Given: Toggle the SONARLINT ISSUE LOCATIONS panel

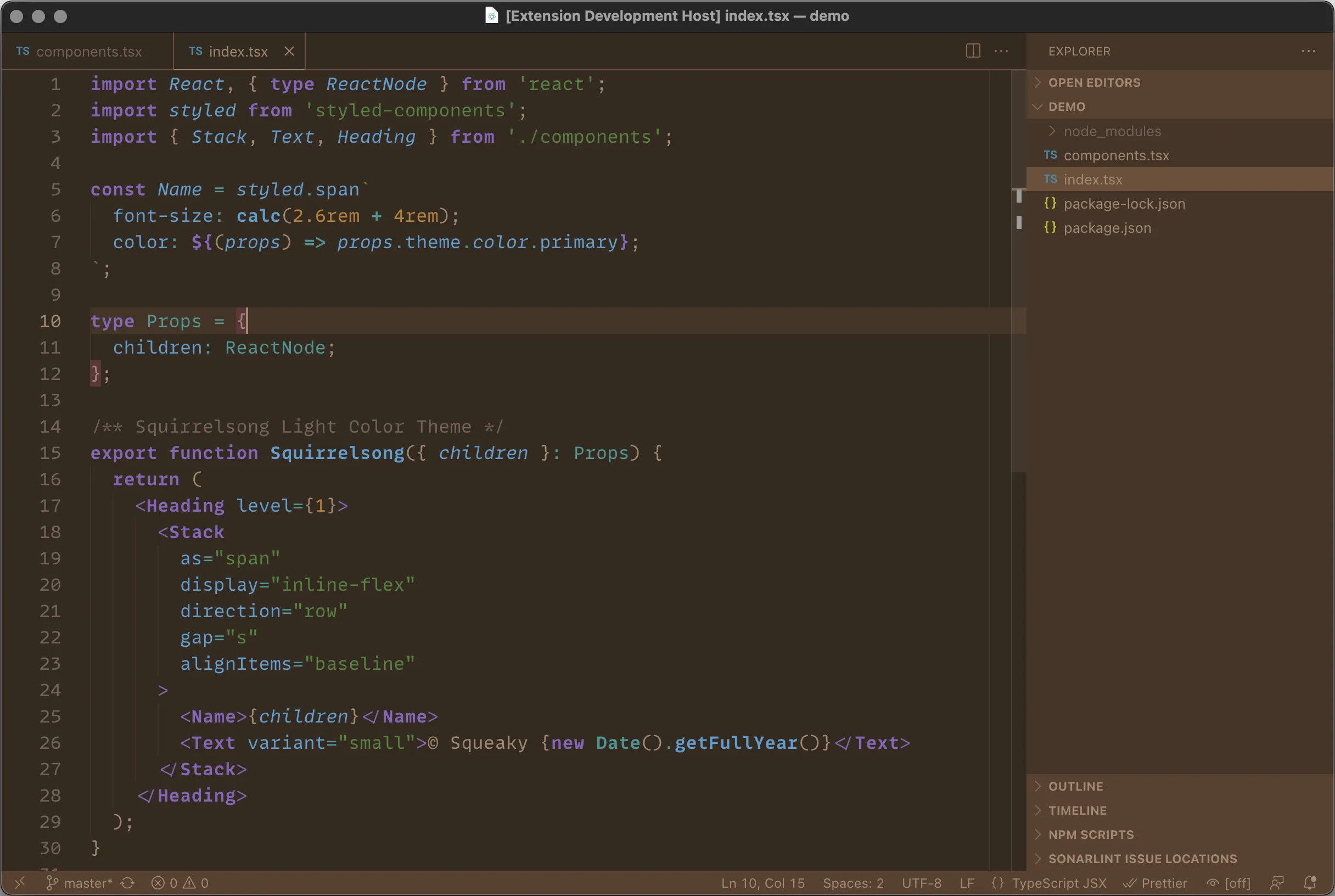Looking at the screenshot, I should pyautogui.click(x=1143, y=858).
